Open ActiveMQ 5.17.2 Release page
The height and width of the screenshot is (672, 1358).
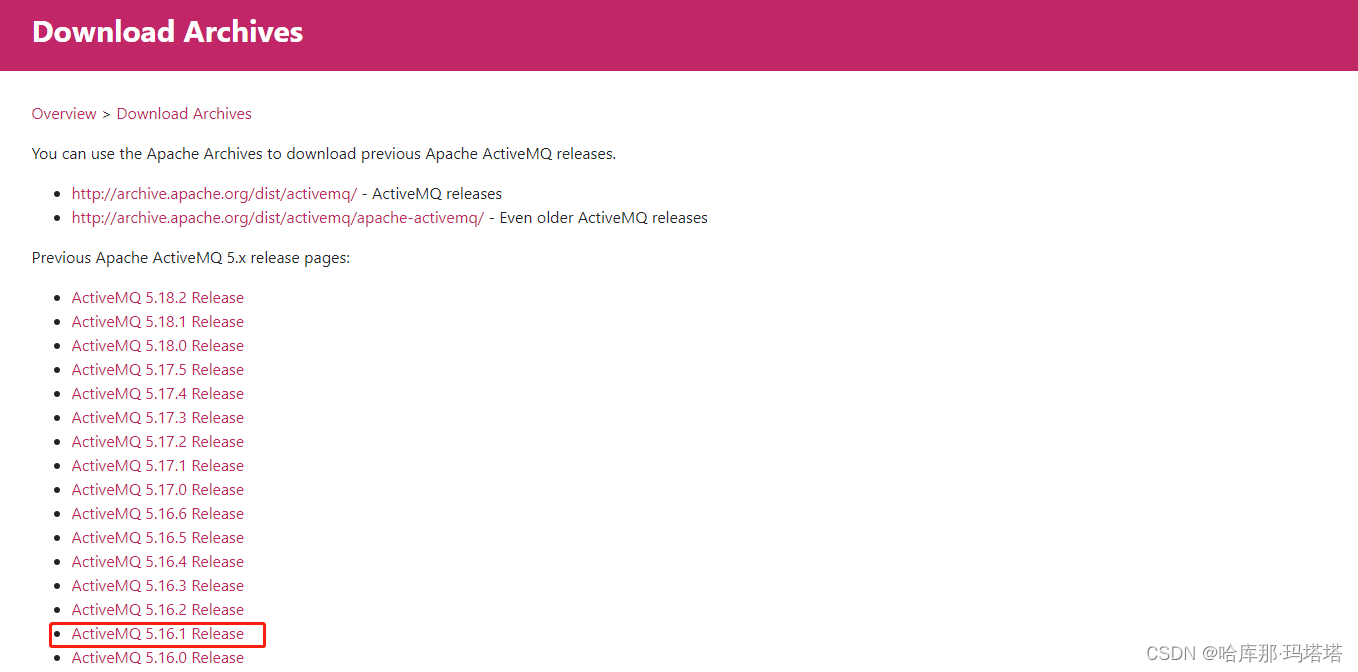158,442
